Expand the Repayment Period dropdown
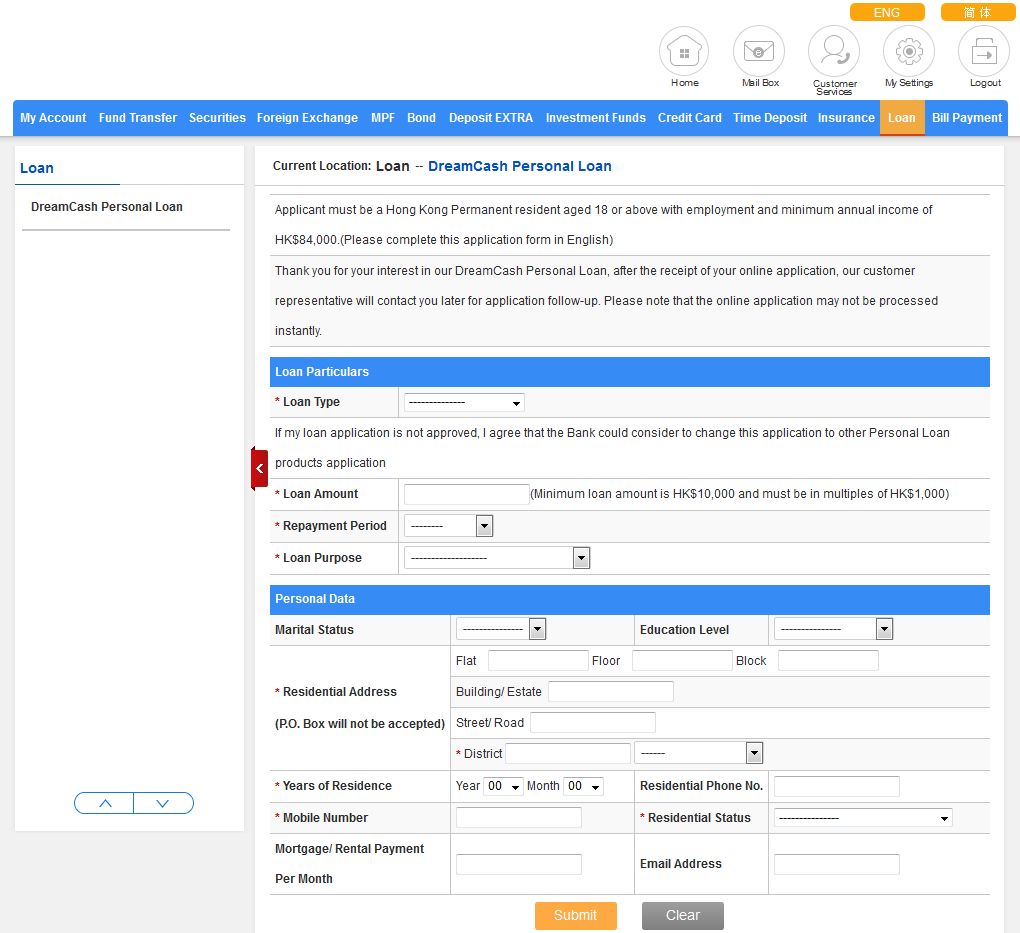This screenshot has width=1020, height=933. pyautogui.click(x=448, y=526)
